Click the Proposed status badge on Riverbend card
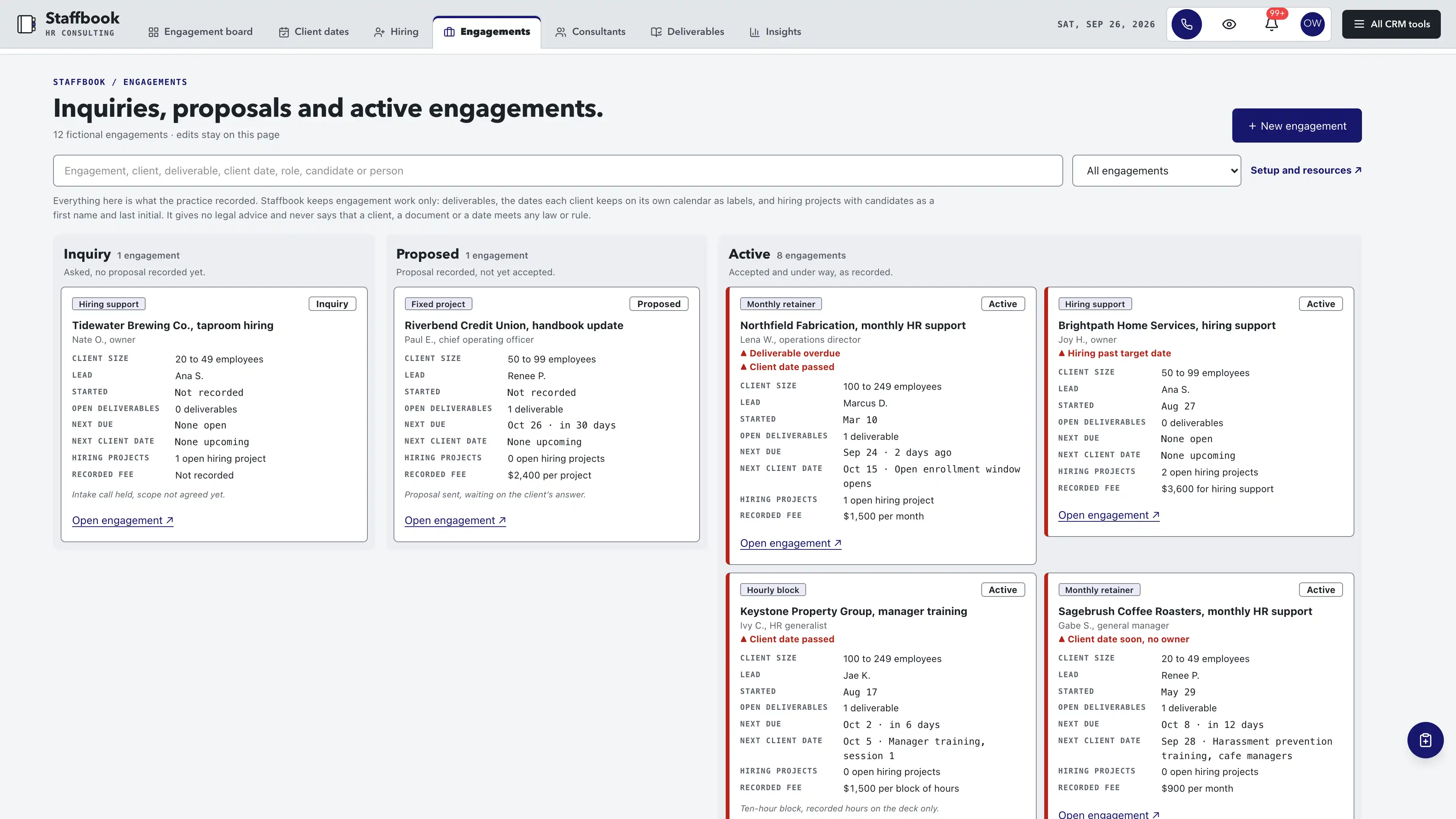The image size is (1456, 819). (x=659, y=304)
